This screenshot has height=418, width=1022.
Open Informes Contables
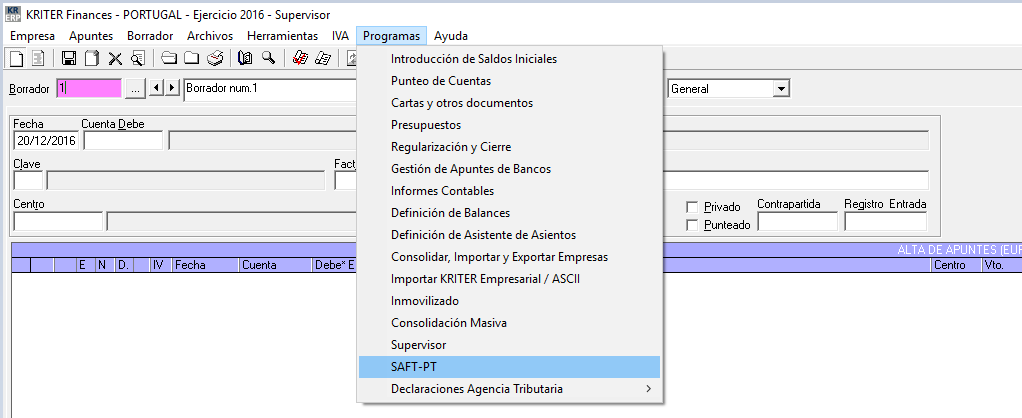509,191
